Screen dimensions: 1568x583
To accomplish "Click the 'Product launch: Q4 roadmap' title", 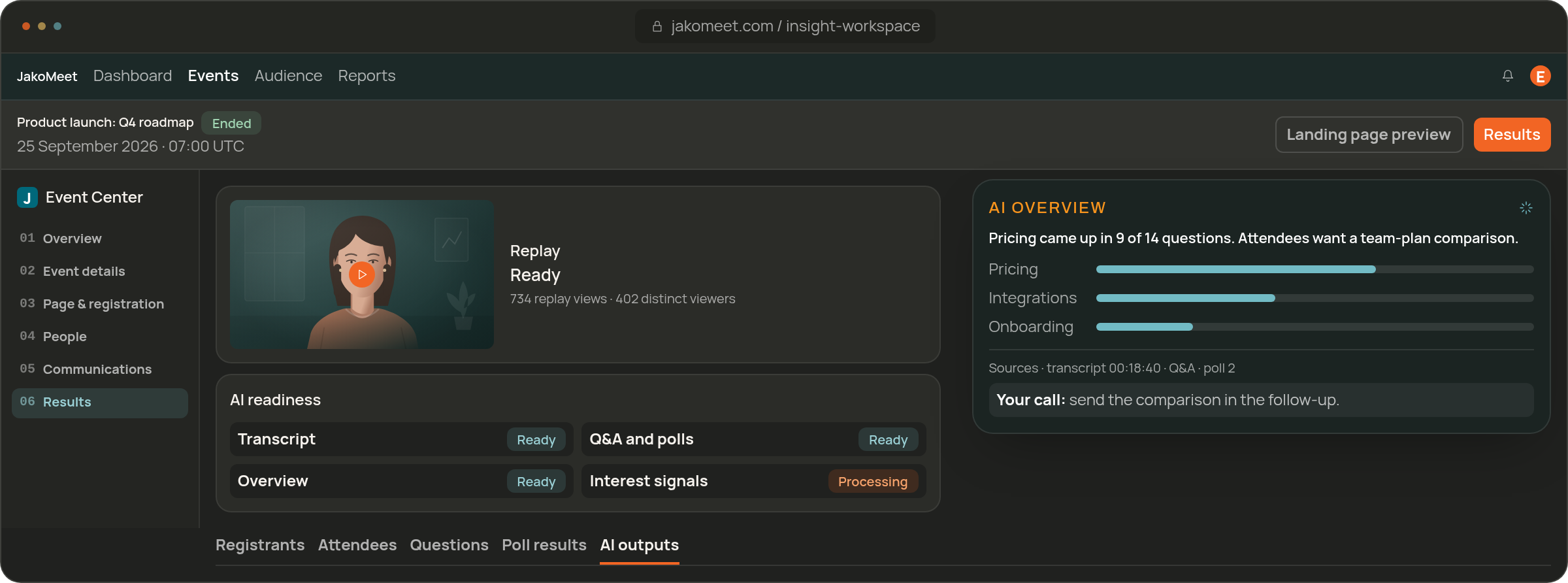I will click(x=105, y=122).
